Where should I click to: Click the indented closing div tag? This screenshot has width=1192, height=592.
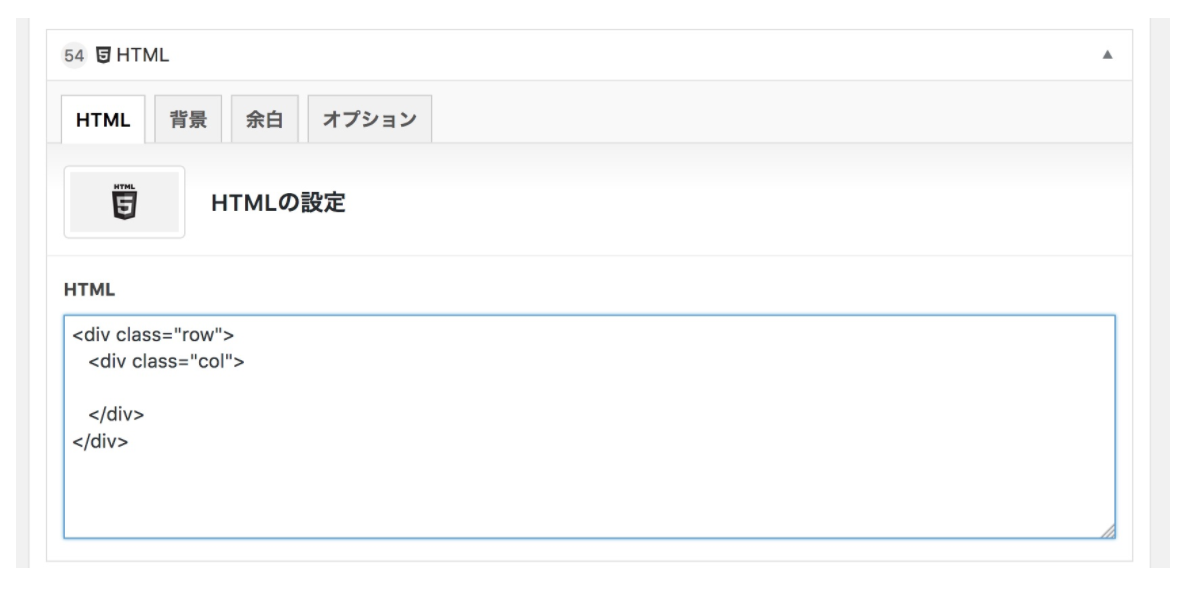point(116,414)
